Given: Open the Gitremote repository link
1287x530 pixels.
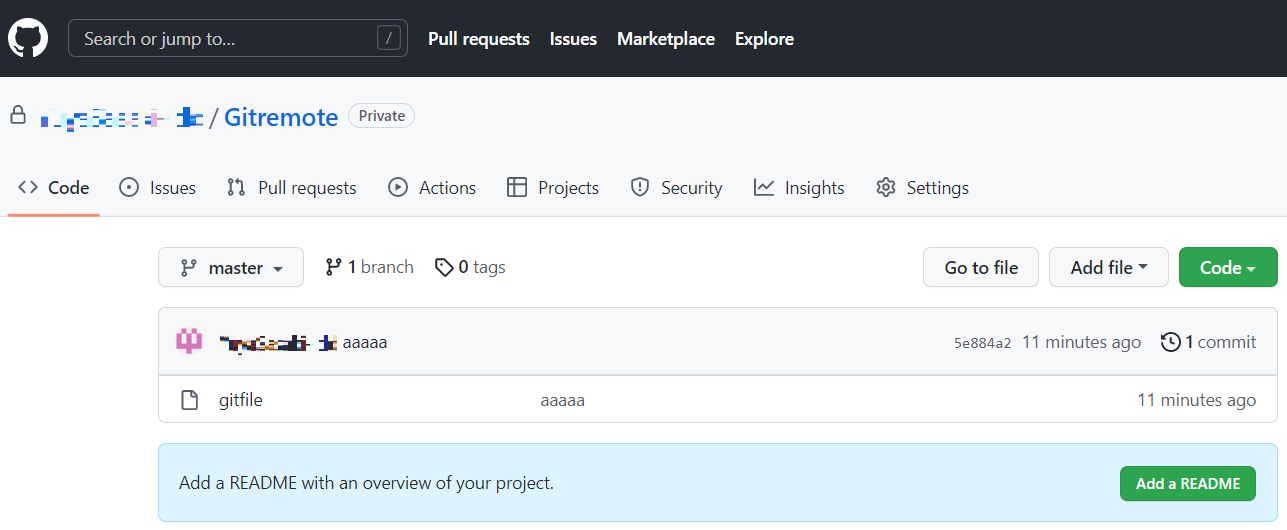Looking at the screenshot, I should [281, 117].
